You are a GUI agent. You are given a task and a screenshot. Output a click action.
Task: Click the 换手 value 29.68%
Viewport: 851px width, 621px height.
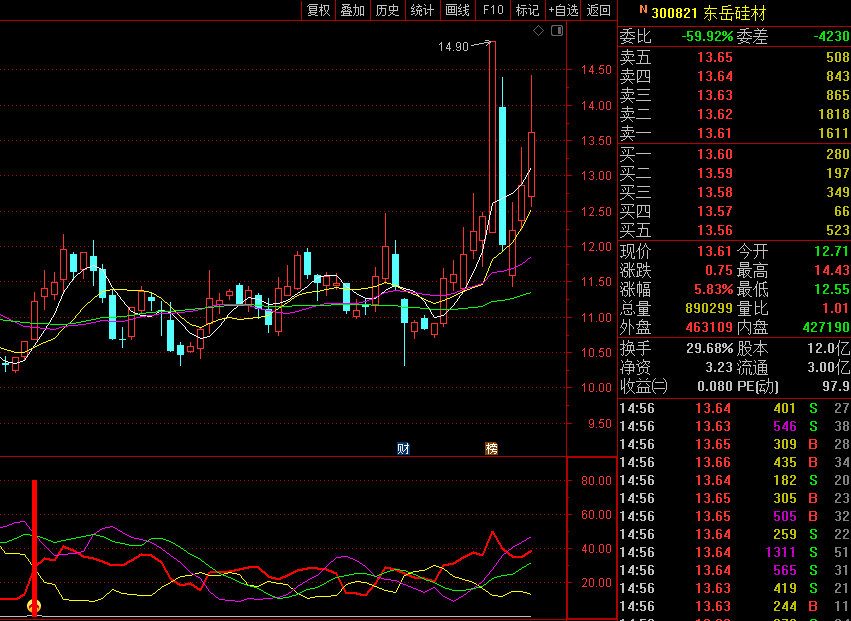coord(710,348)
